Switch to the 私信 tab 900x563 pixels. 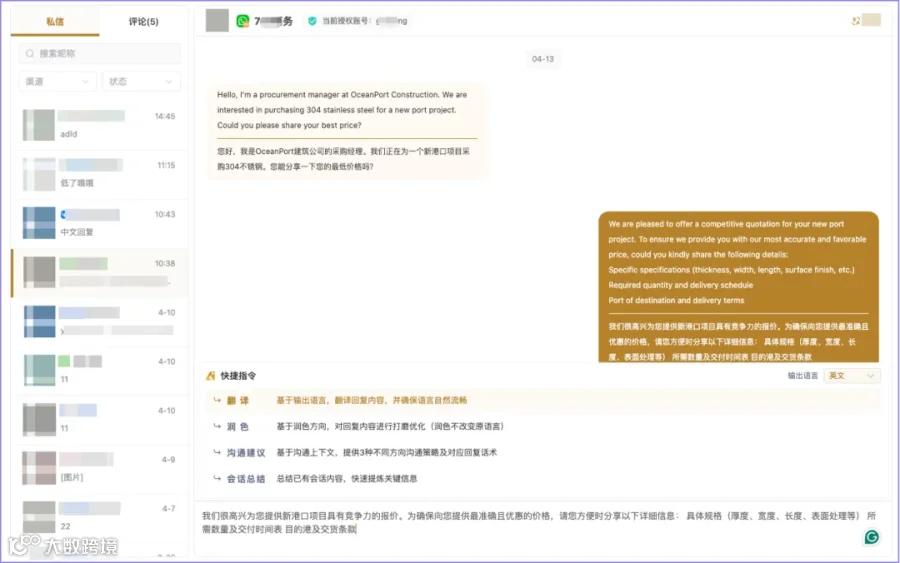click(55, 22)
